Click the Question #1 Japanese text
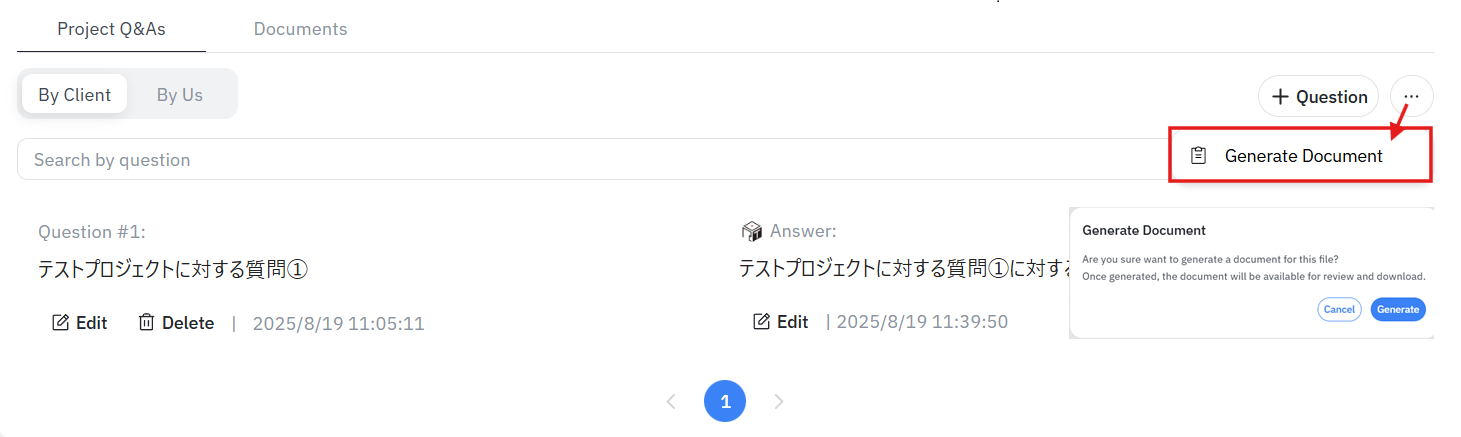 point(172,269)
